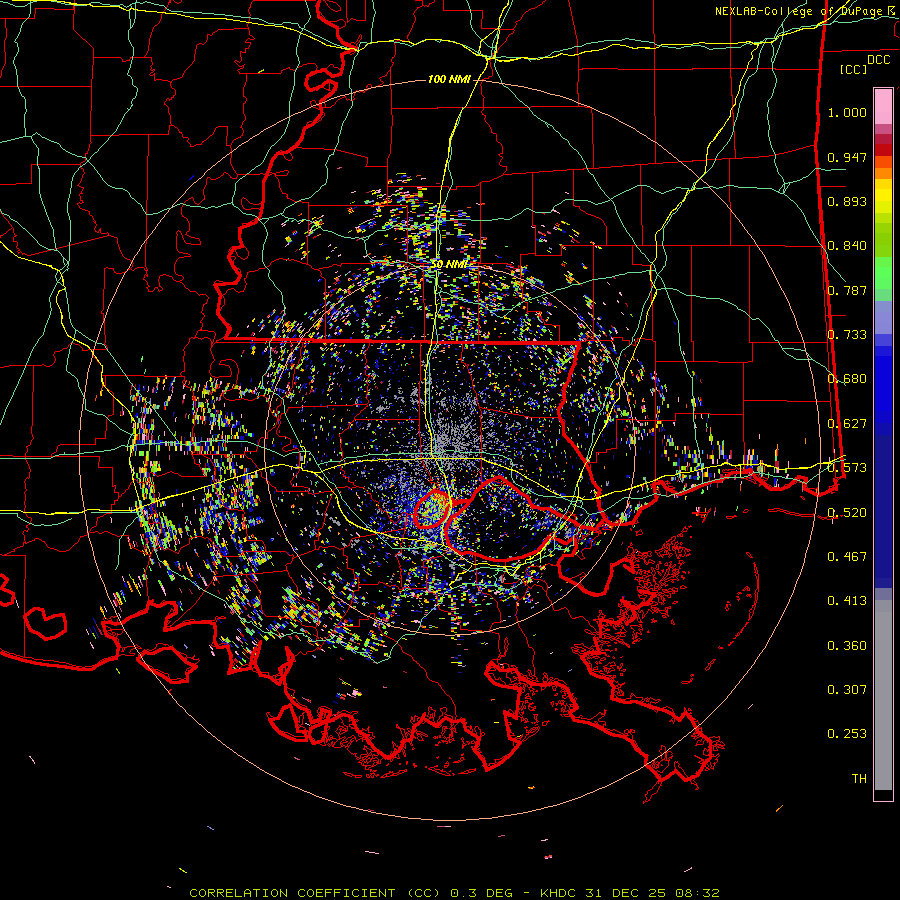Image resolution: width=900 pixels, height=900 pixels.
Task: Select the 0.893 scale value
Action: click(x=847, y=201)
